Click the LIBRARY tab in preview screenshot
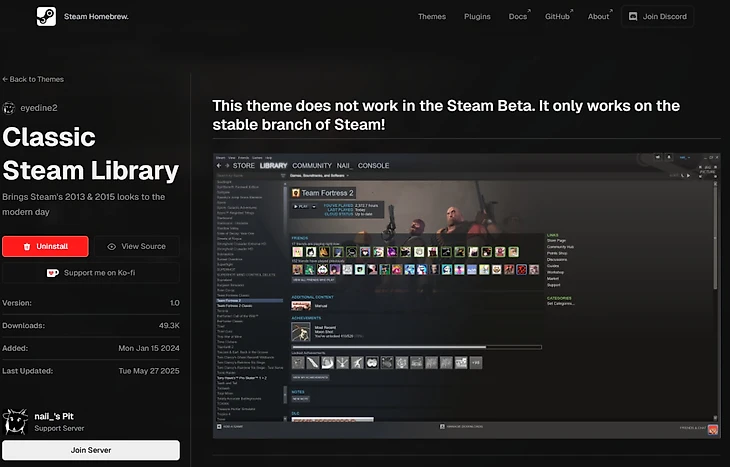The height and width of the screenshot is (467, 730). pos(273,166)
